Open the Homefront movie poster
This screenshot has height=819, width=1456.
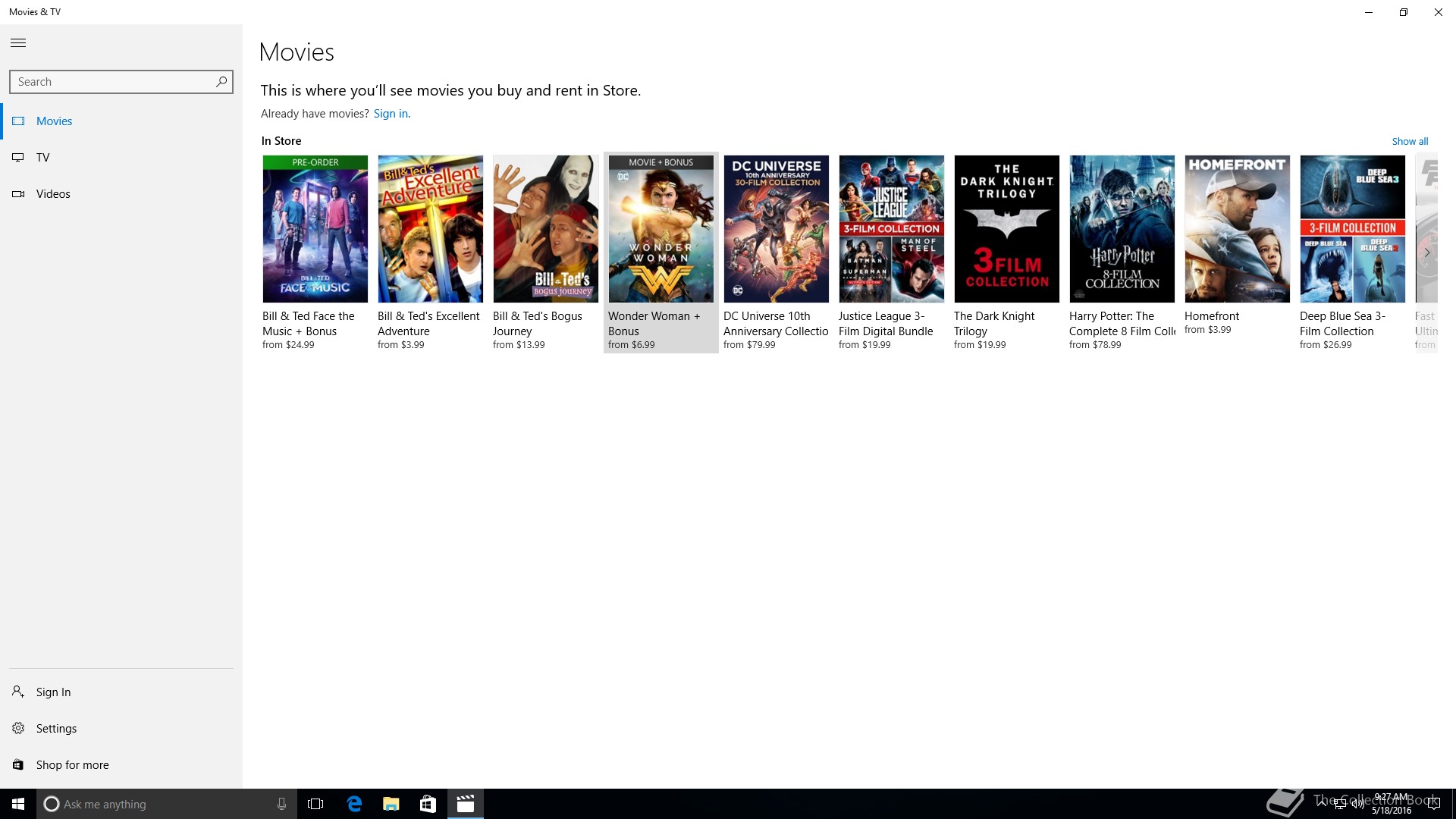pyautogui.click(x=1238, y=229)
